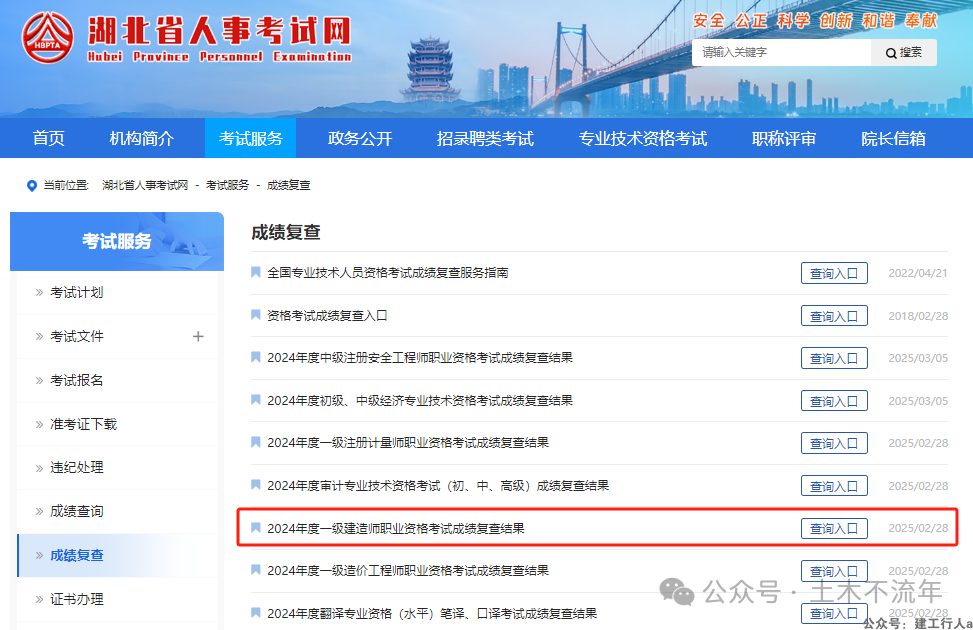Open 中级注册安全工程师 成绩复查结果 article

(x=419, y=358)
